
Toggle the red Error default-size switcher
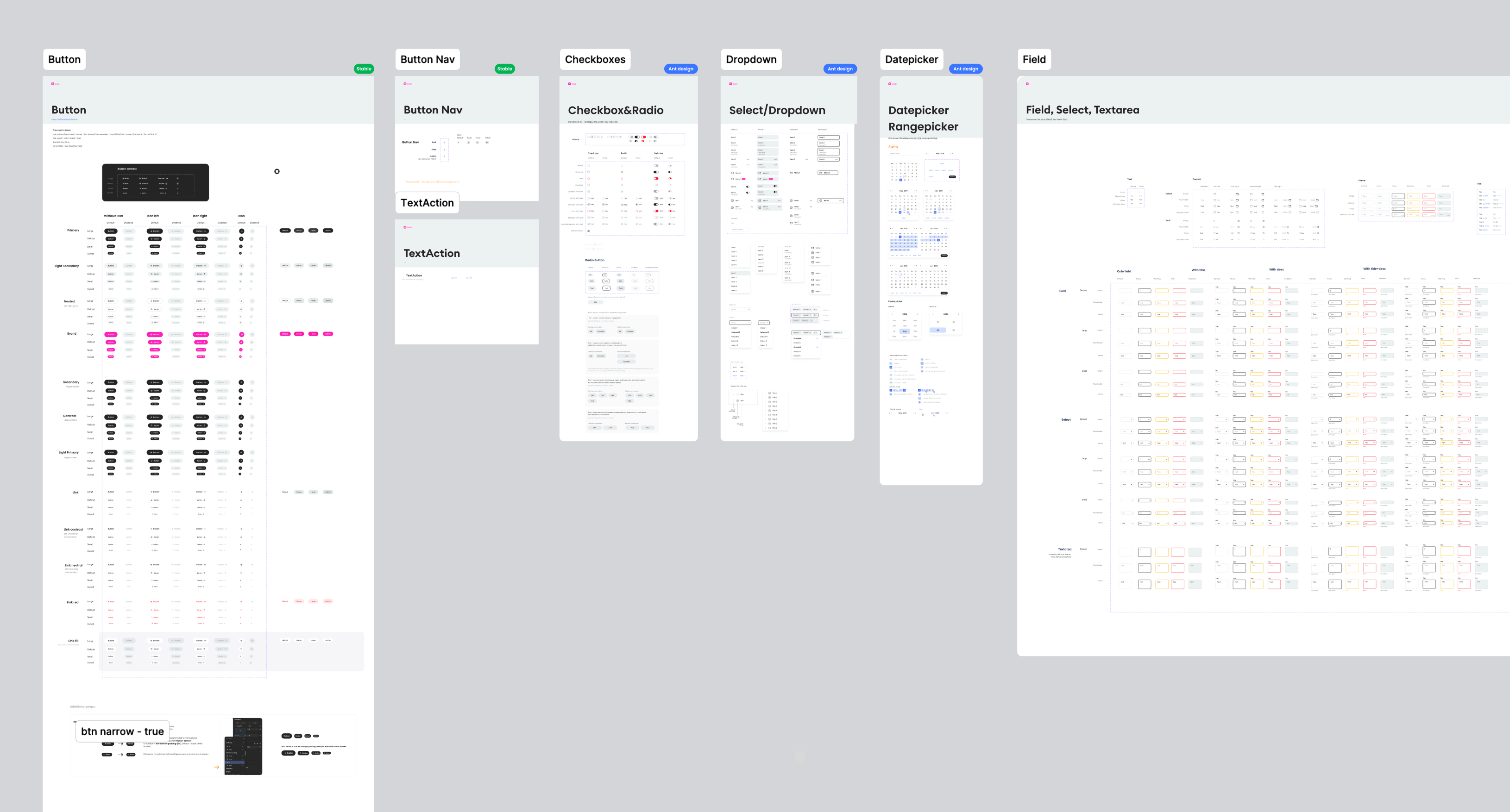click(x=656, y=179)
